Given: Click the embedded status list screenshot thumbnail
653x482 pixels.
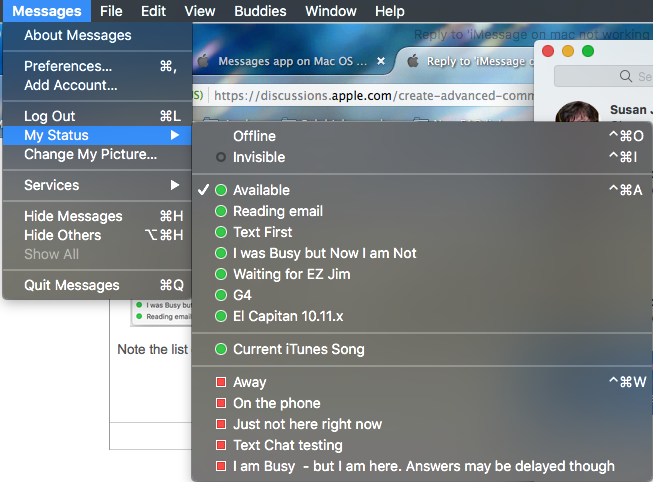Looking at the screenshot, I should [x=161, y=312].
